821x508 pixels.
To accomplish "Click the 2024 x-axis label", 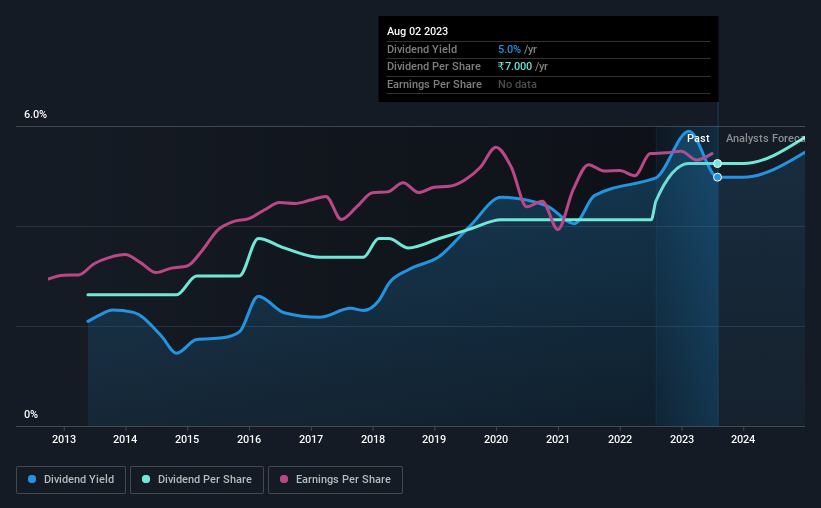I will (743, 439).
